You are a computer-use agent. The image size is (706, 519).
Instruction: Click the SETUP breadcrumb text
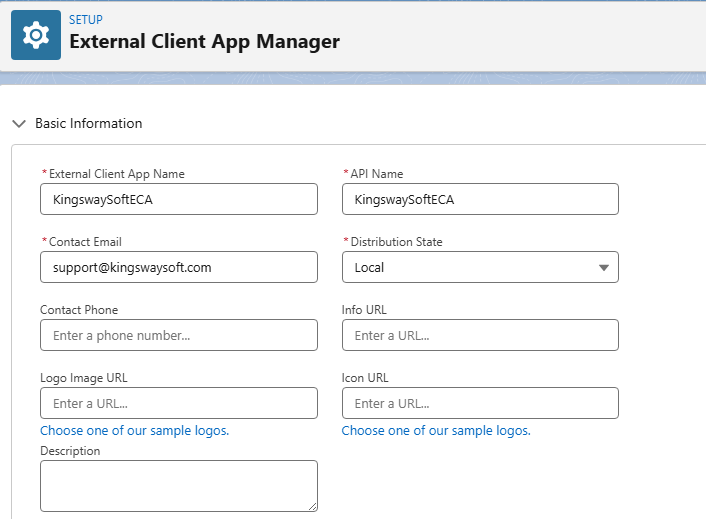(85, 19)
